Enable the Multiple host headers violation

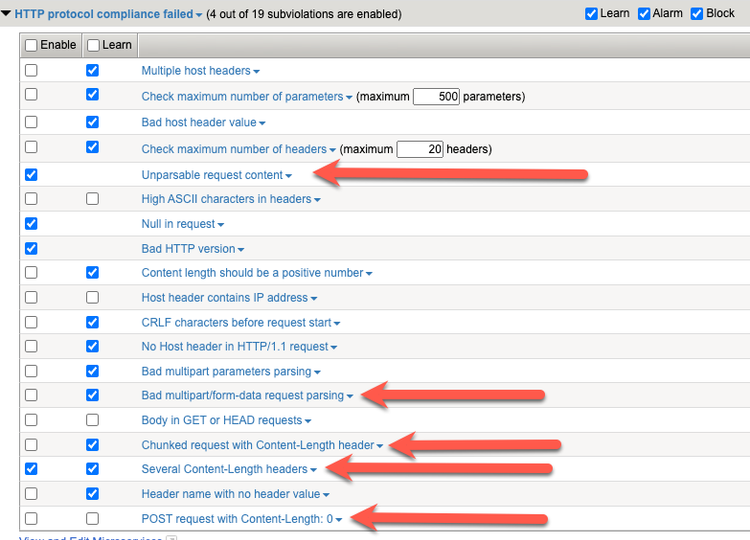click(x=31, y=70)
